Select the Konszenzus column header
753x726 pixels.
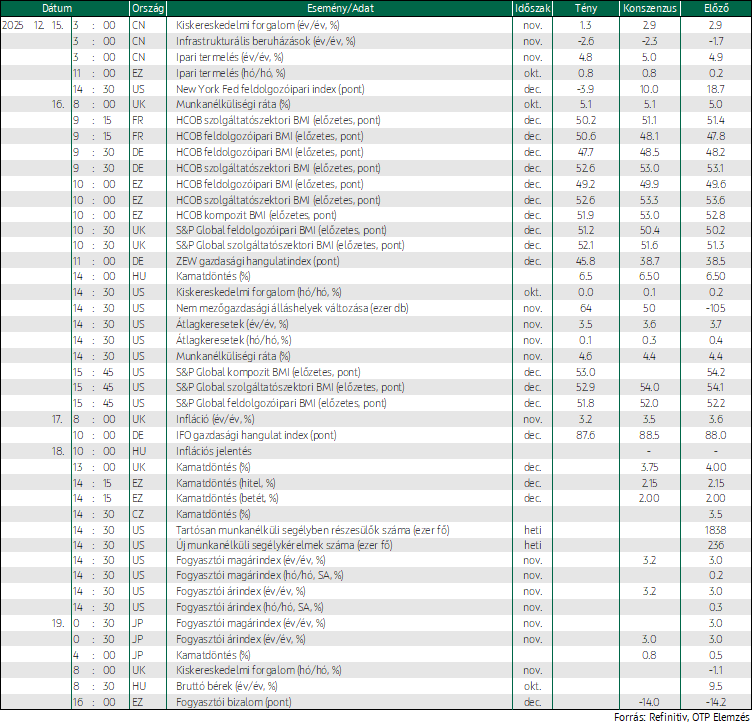click(650, 8)
